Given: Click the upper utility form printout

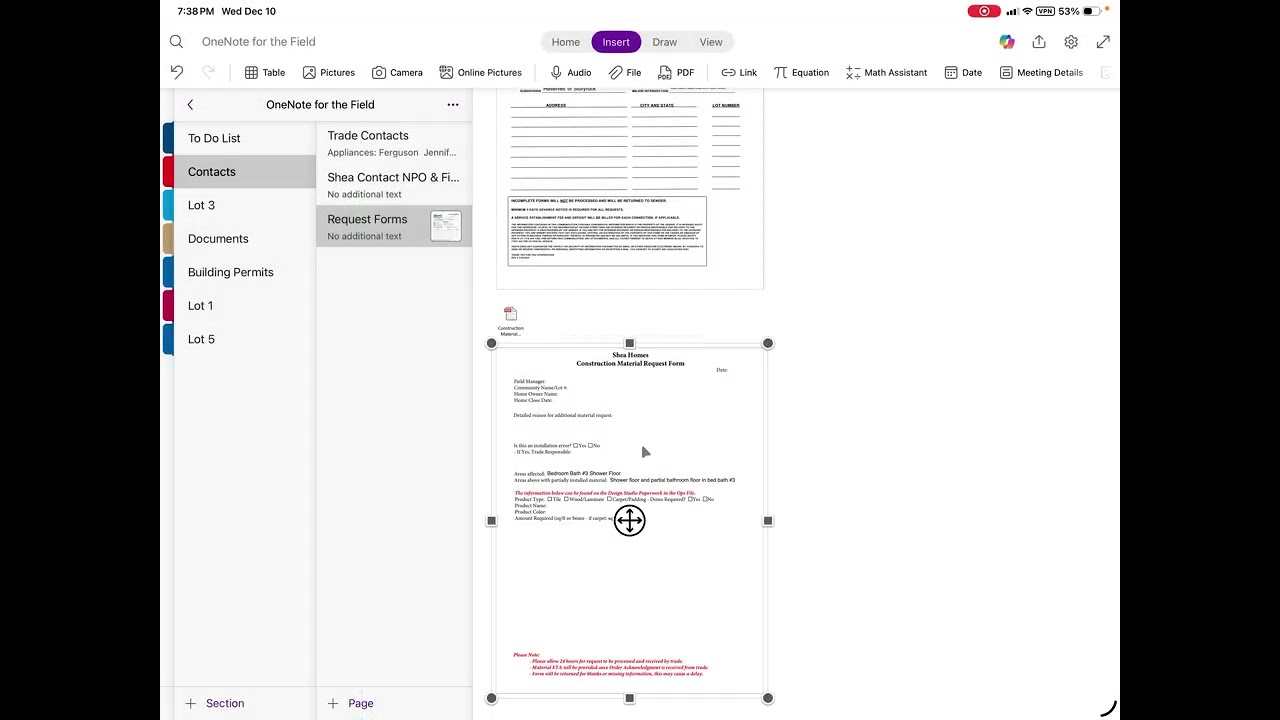Looking at the screenshot, I should pyautogui.click(x=629, y=188).
